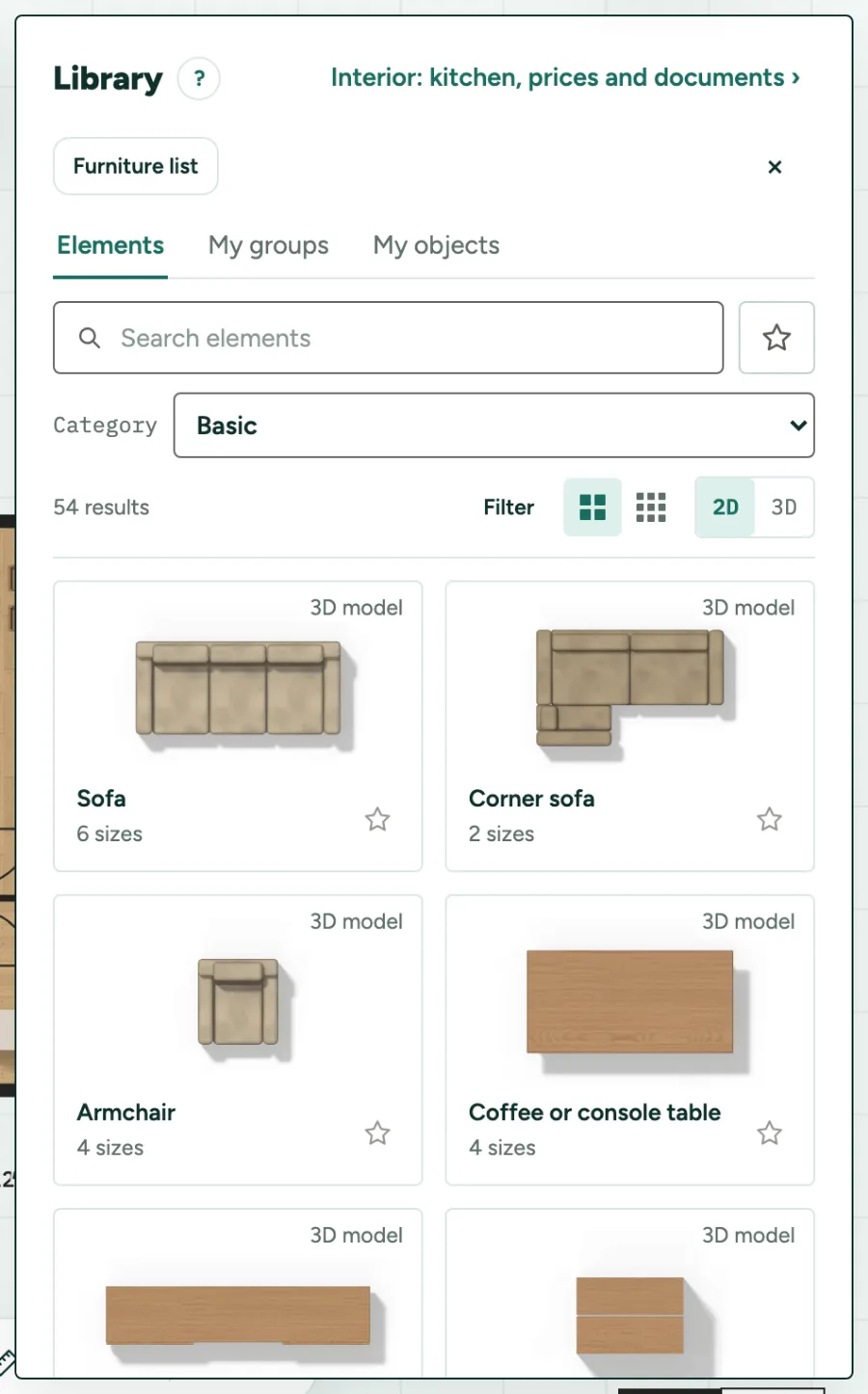Favorite the Armchair item
This screenshot has width=868, height=1394.
point(377,1133)
